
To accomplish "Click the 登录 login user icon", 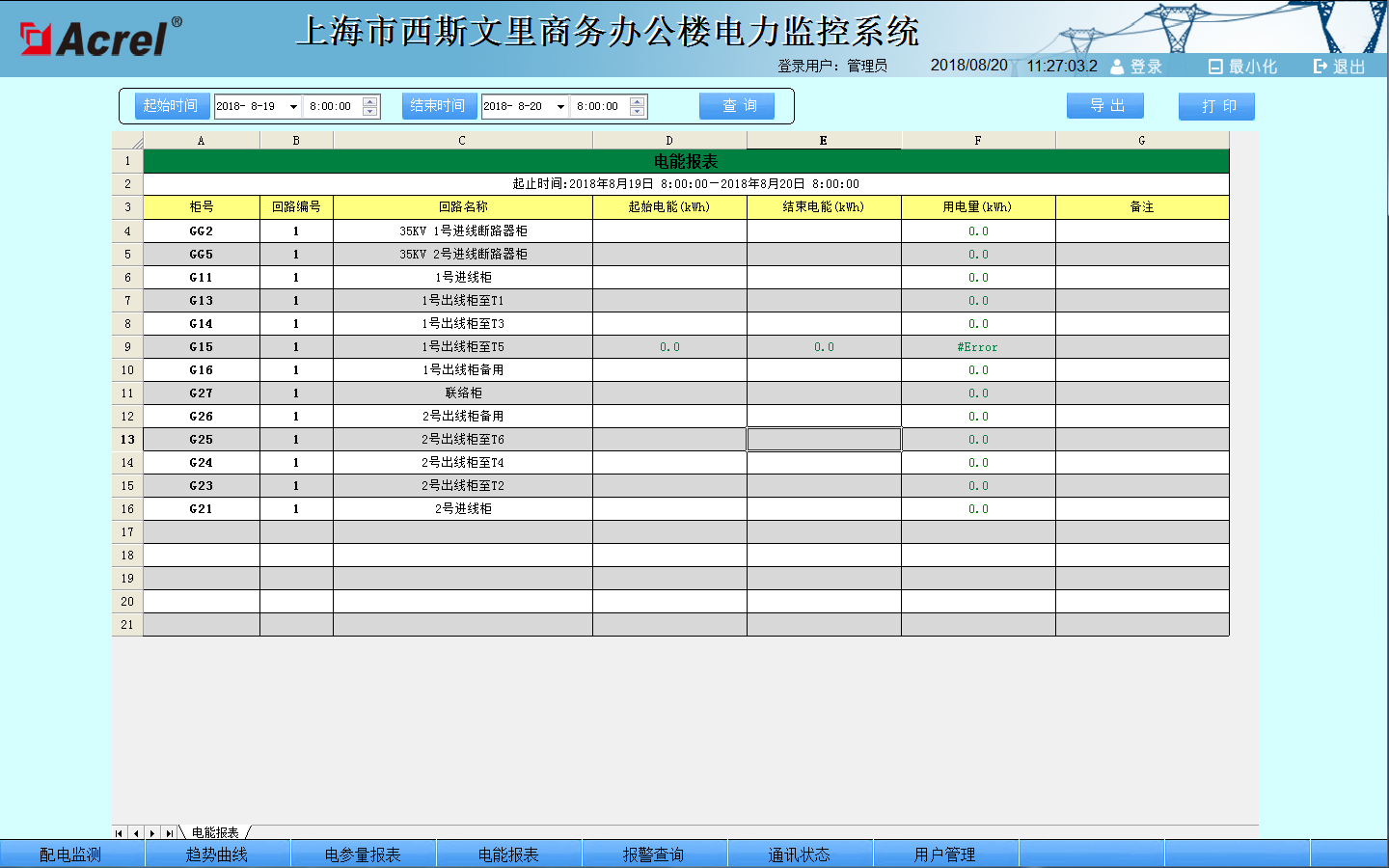I will [x=1117, y=67].
